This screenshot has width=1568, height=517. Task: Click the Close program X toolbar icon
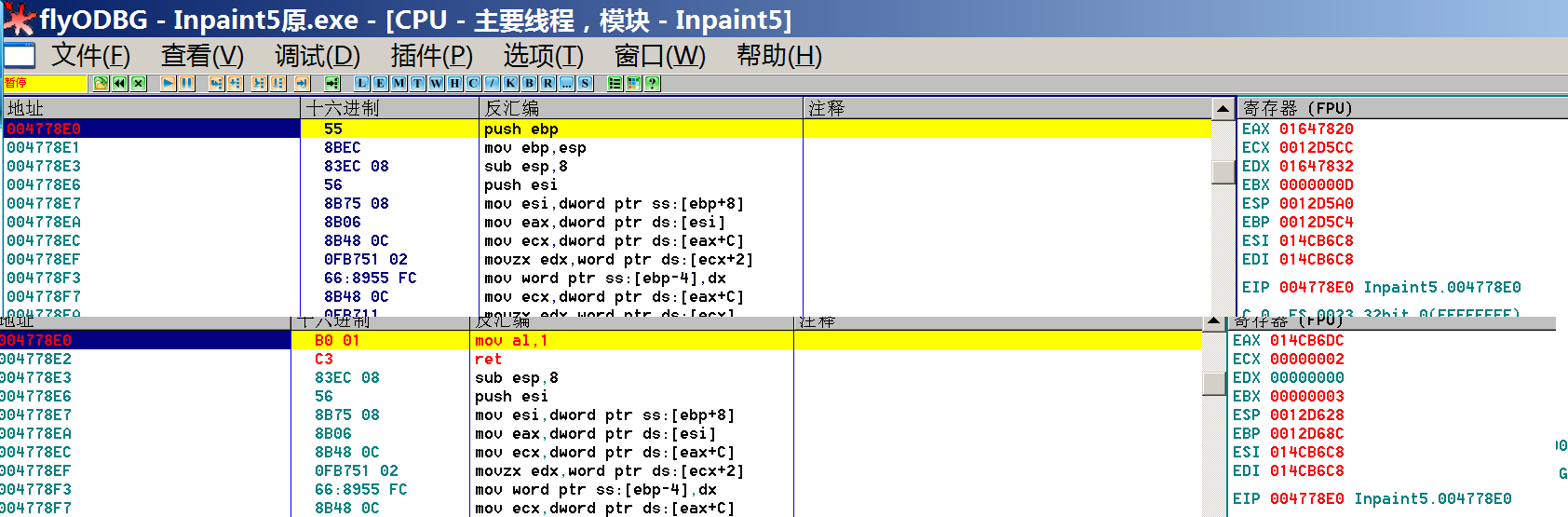pos(138,83)
